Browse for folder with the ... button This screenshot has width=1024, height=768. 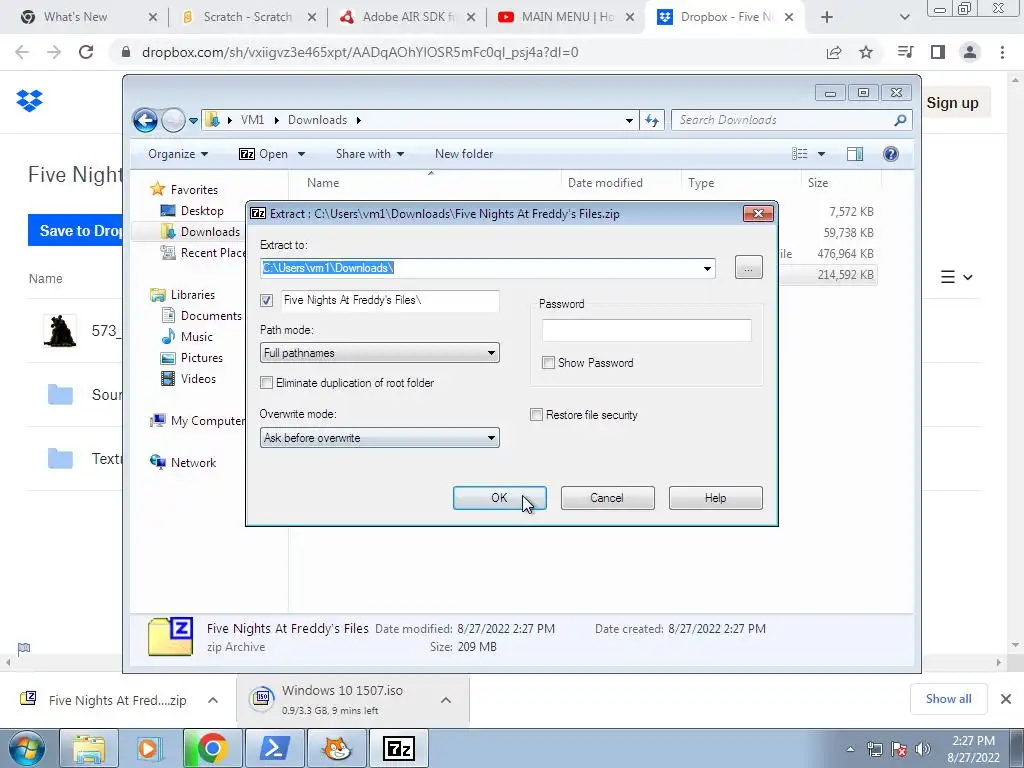(748, 268)
